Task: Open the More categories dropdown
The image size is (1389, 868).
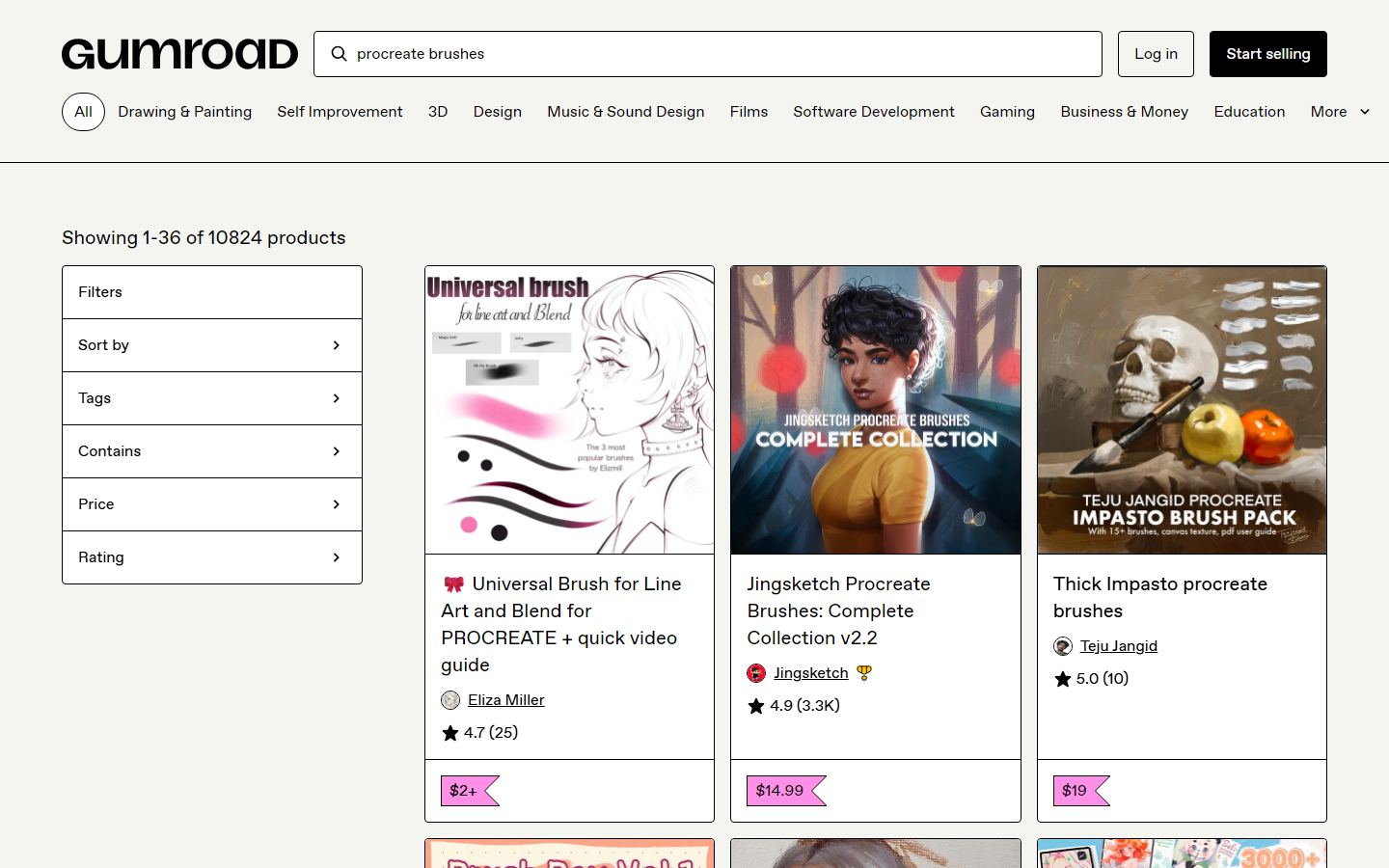Action: click(1340, 112)
